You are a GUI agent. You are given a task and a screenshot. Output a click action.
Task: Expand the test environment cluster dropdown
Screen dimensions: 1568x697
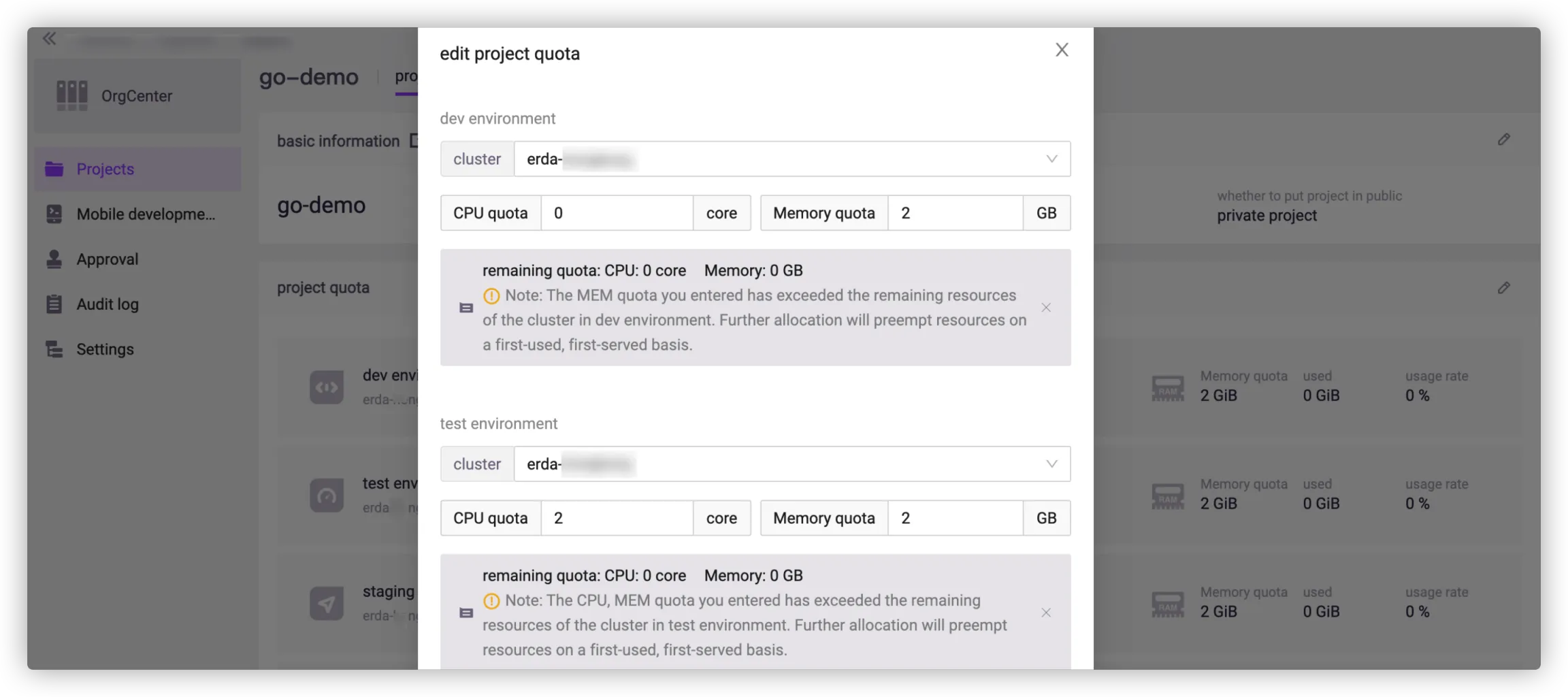tap(1051, 464)
